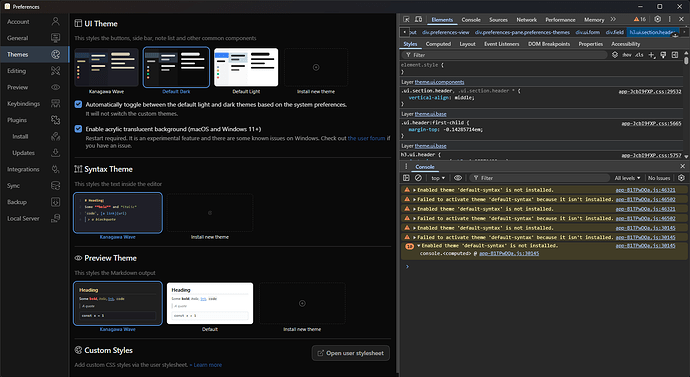Viewport: 690px width, 377px height.
Task: Focus the console Filter input field
Action: click(x=540, y=178)
